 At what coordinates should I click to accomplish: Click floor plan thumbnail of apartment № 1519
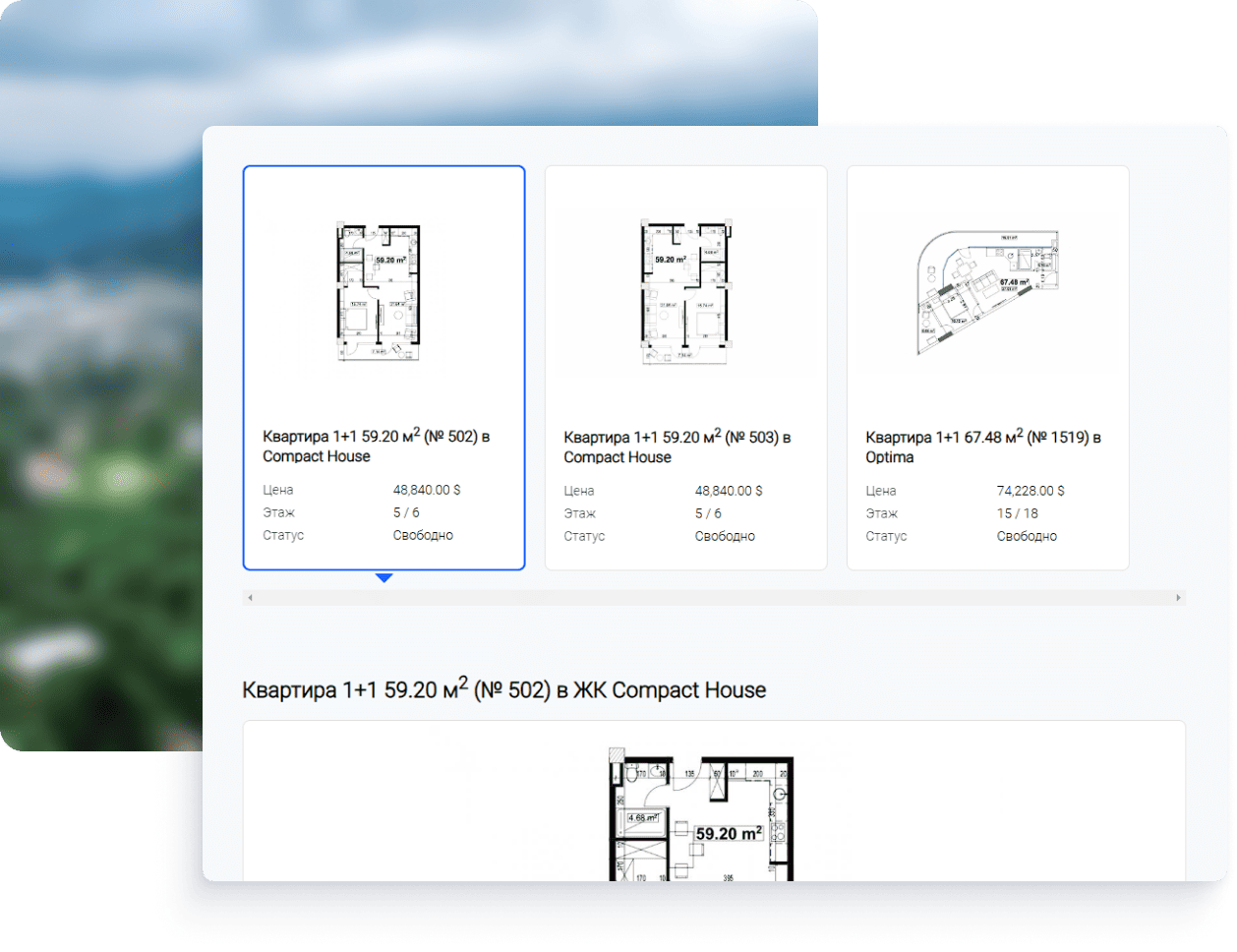tap(987, 293)
